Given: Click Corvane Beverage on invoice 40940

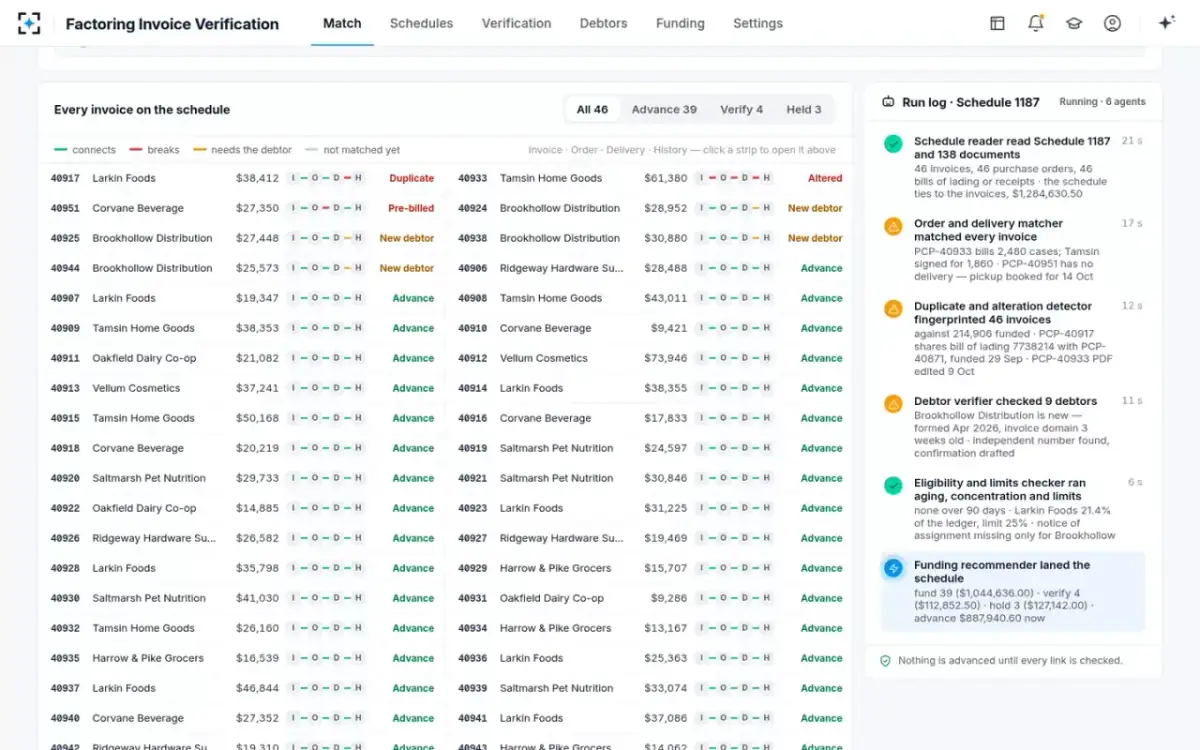Looking at the screenshot, I should (x=138, y=718).
